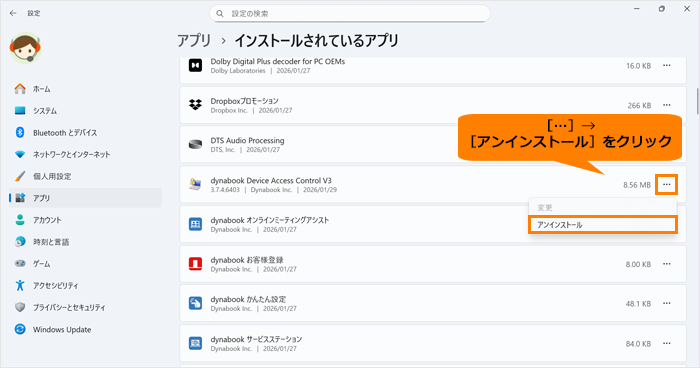The height and width of the screenshot is (368, 700).
Task: Open the Accounts person icon
Action: point(20,220)
